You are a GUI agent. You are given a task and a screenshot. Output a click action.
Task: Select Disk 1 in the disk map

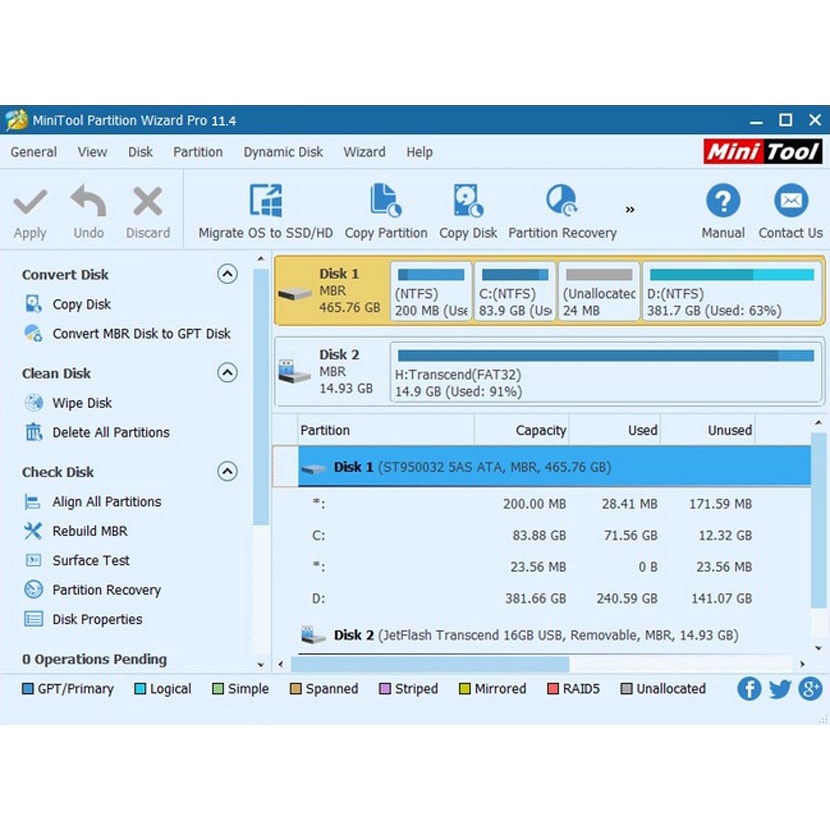pos(332,291)
